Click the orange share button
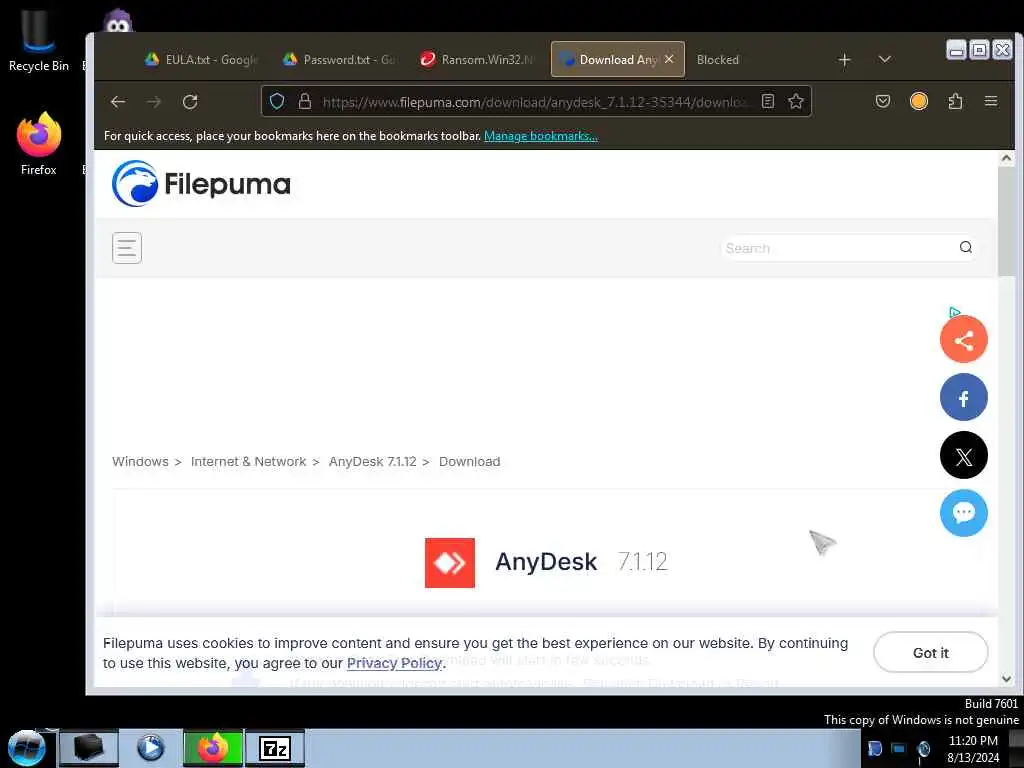Viewport: 1024px width, 768px height. pyautogui.click(x=963, y=340)
